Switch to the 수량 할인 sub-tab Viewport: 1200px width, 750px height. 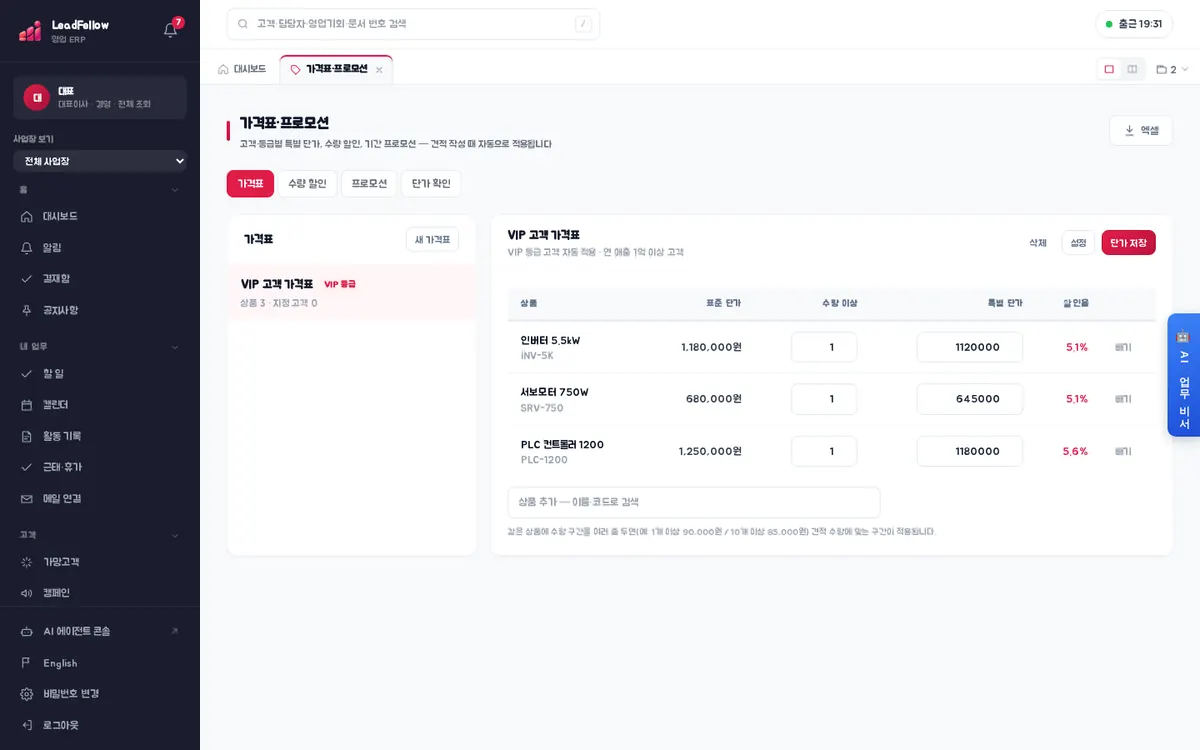(x=307, y=184)
